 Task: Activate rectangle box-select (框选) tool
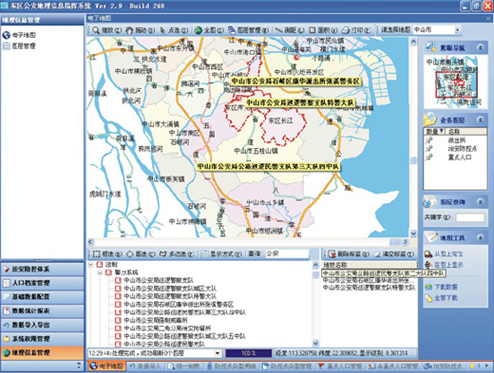pos(107,254)
